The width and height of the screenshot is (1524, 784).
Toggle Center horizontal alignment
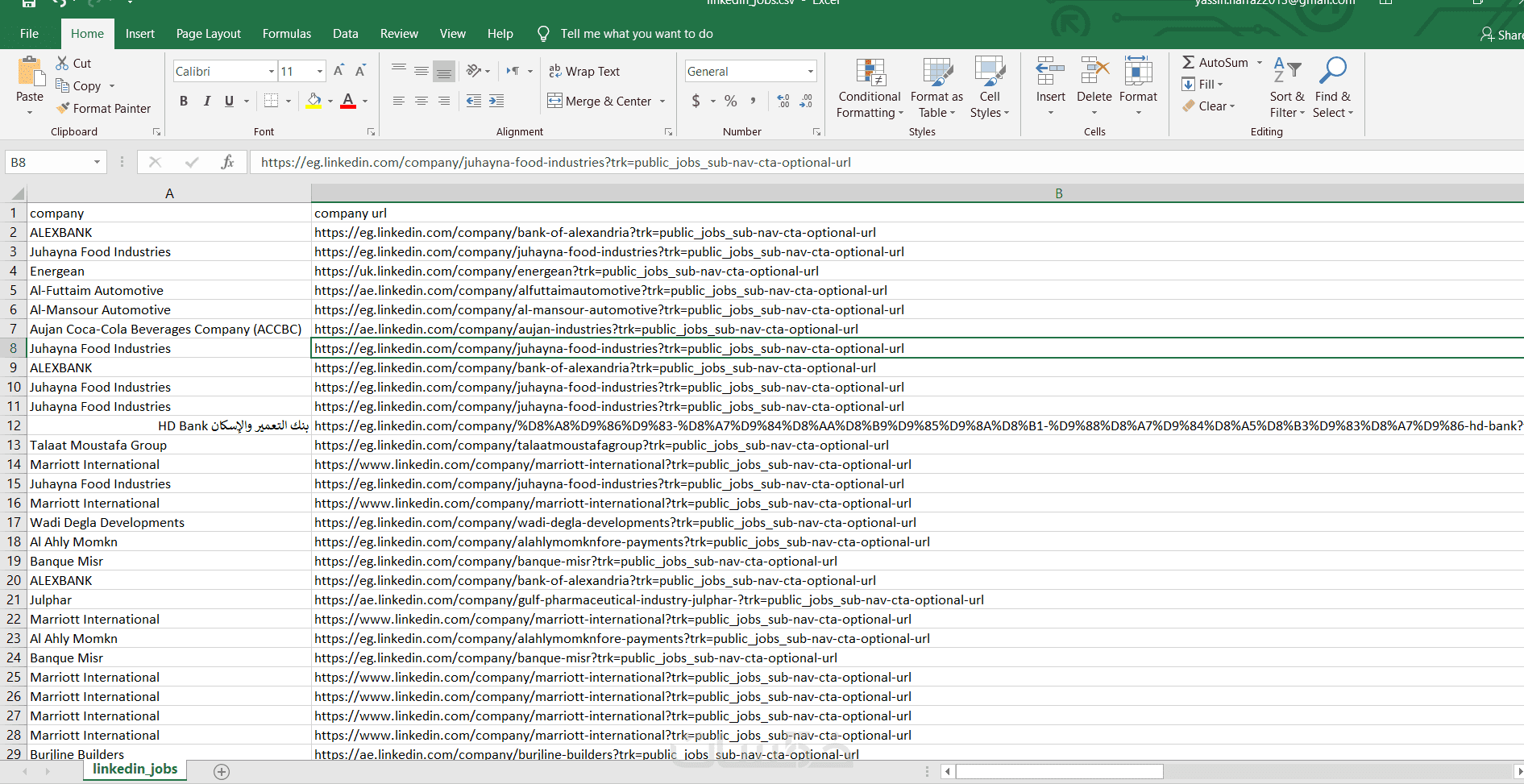click(421, 101)
